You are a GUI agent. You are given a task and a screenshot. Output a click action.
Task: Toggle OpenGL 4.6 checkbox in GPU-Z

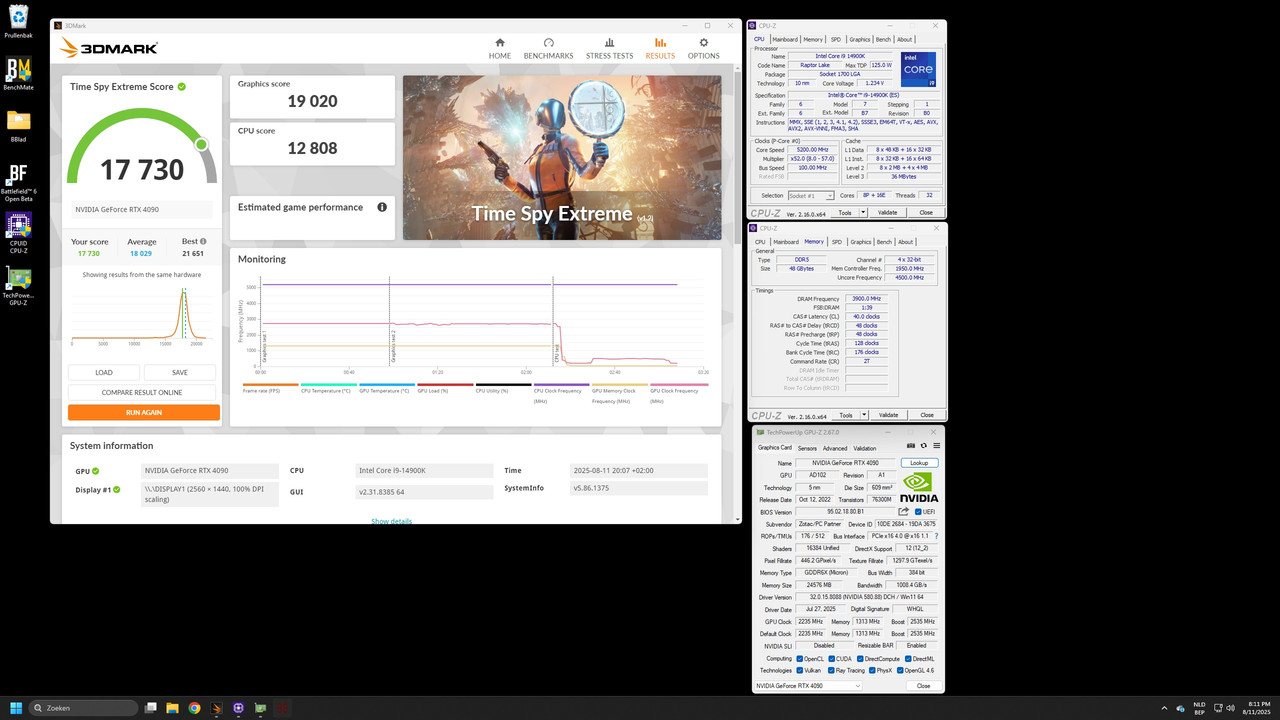[902, 670]
